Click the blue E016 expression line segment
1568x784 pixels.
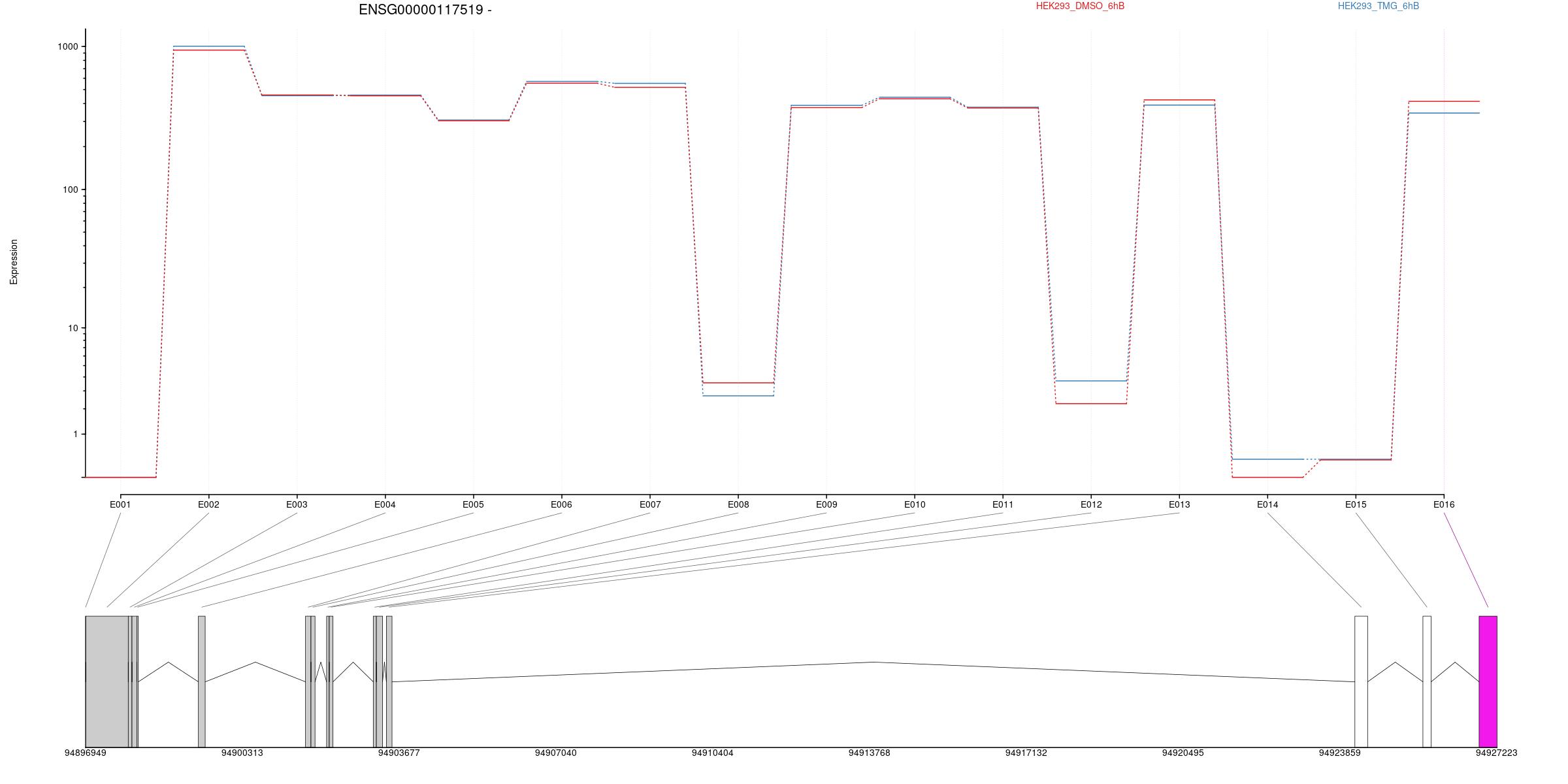point(1444,113)
